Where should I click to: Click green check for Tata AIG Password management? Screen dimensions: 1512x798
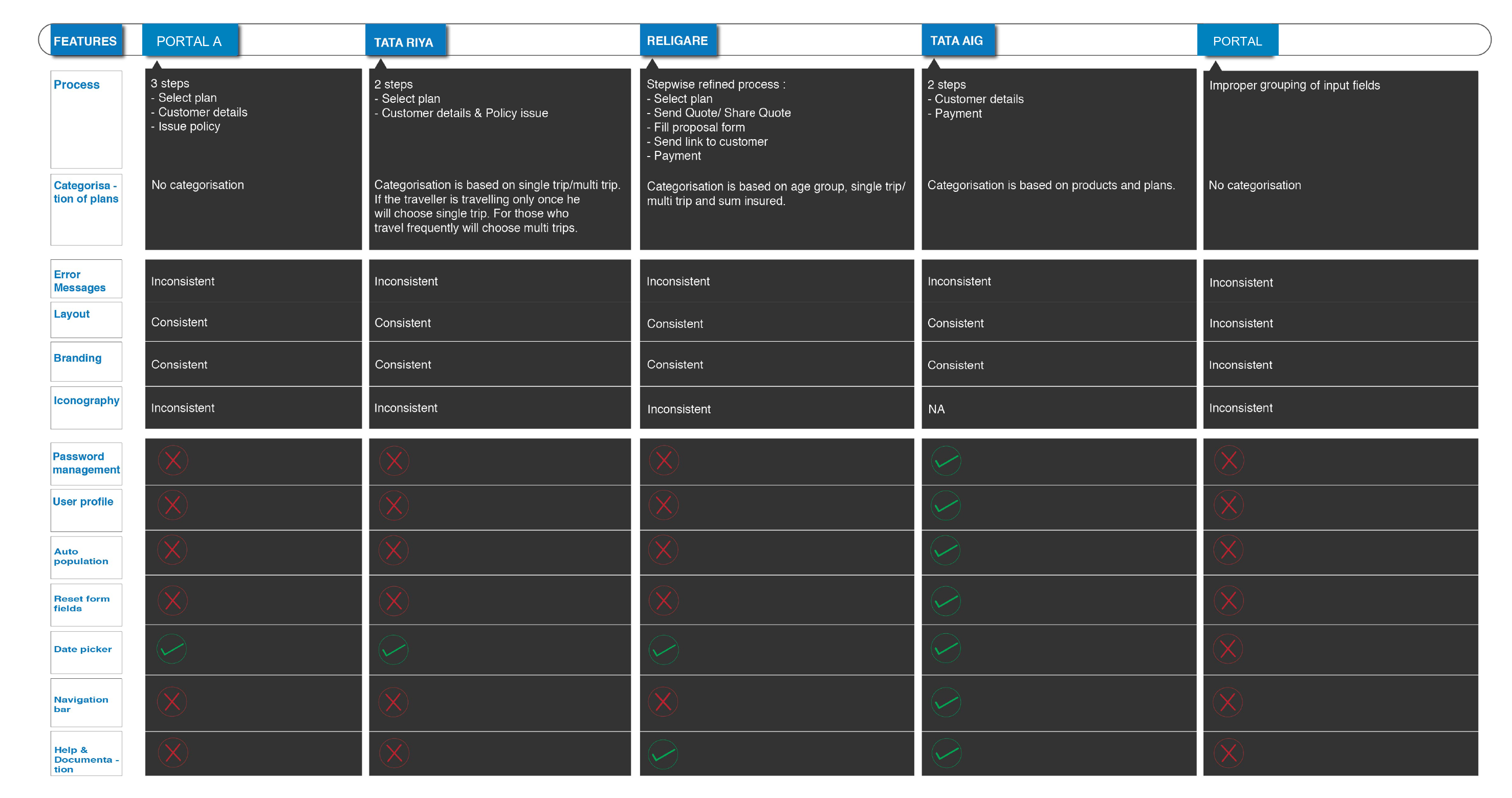click(x=946, y=460)
